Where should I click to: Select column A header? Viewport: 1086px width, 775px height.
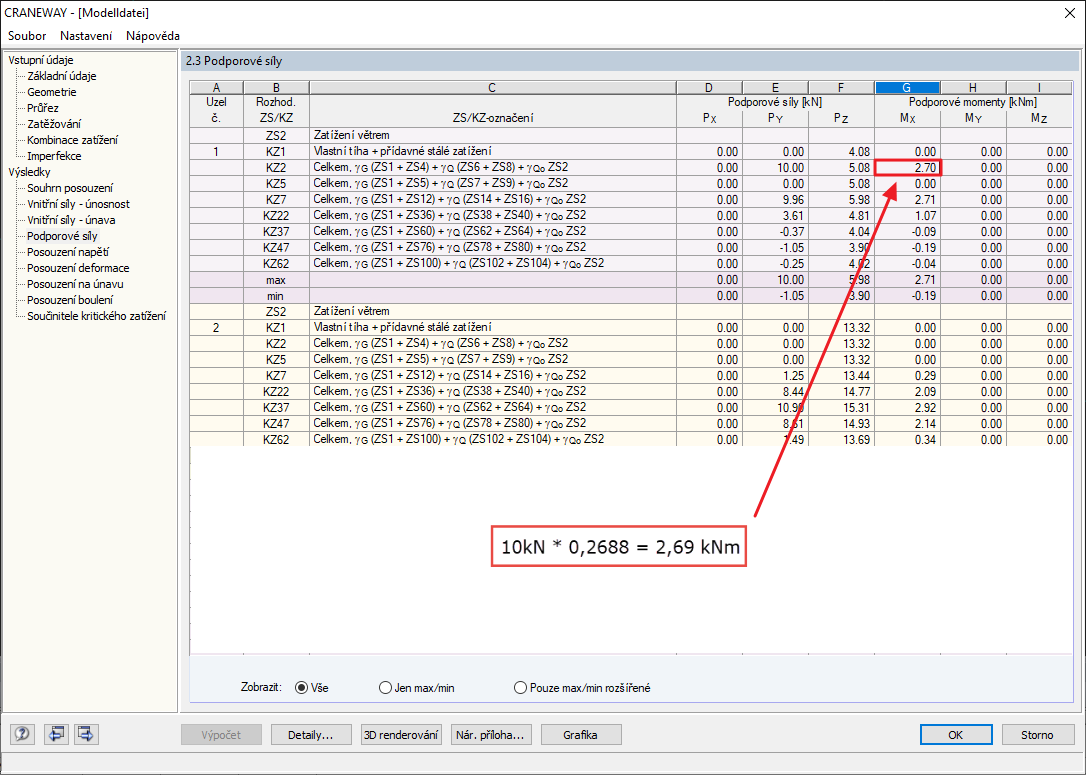(x=217, y=87)
